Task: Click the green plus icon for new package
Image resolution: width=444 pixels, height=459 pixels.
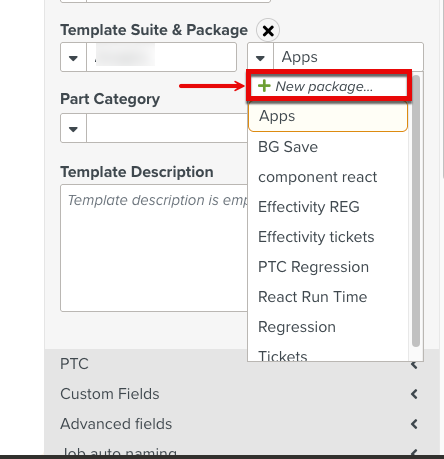Action: 264,86
